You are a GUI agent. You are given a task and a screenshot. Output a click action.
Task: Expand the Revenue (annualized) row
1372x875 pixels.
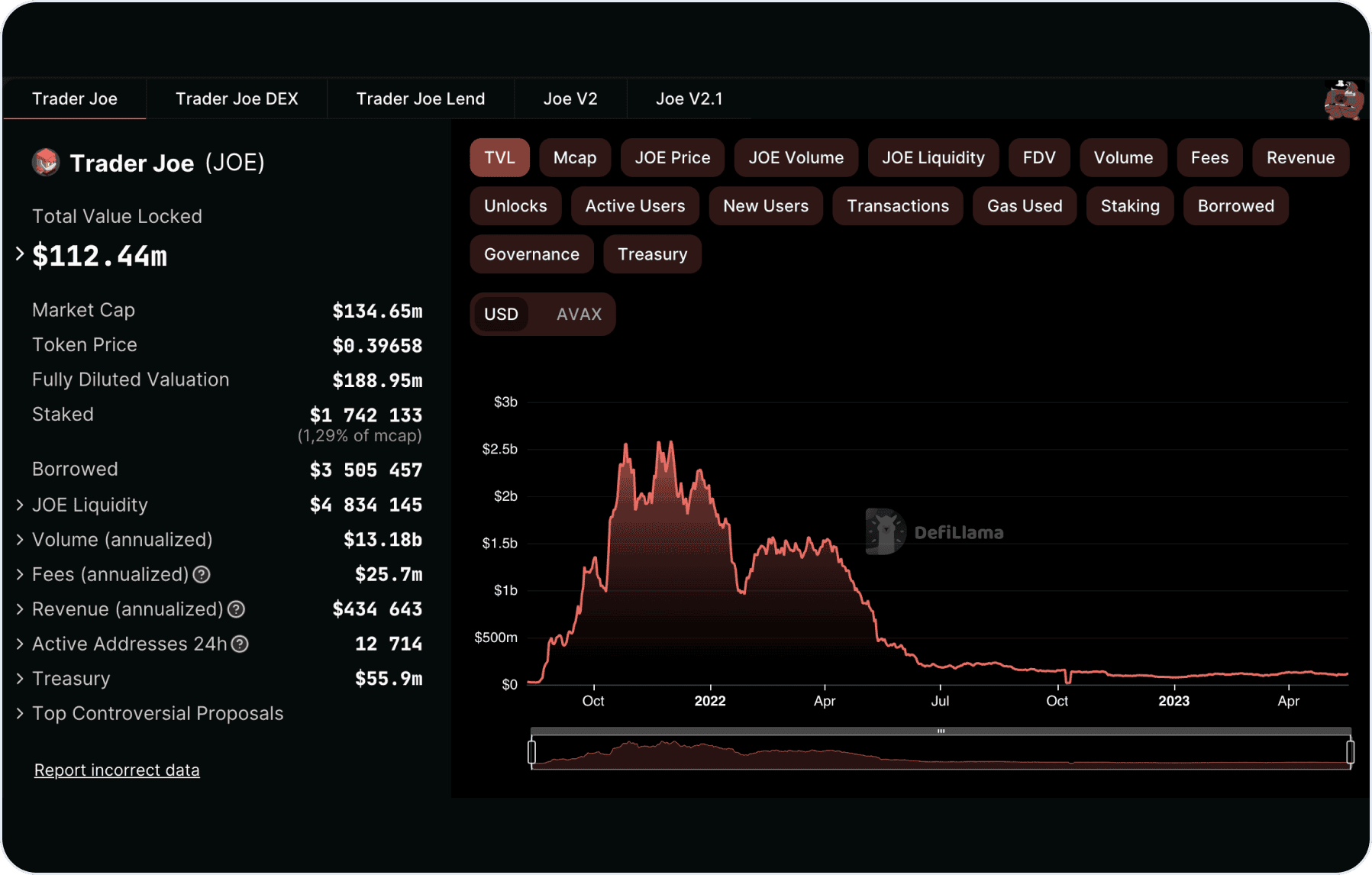click(x=20, y=609)
